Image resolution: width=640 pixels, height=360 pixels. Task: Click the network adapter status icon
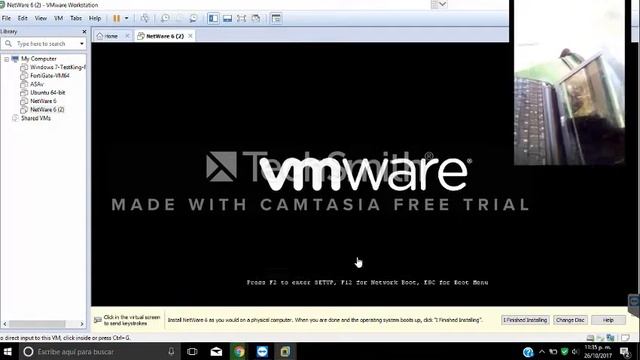[610, 338]
